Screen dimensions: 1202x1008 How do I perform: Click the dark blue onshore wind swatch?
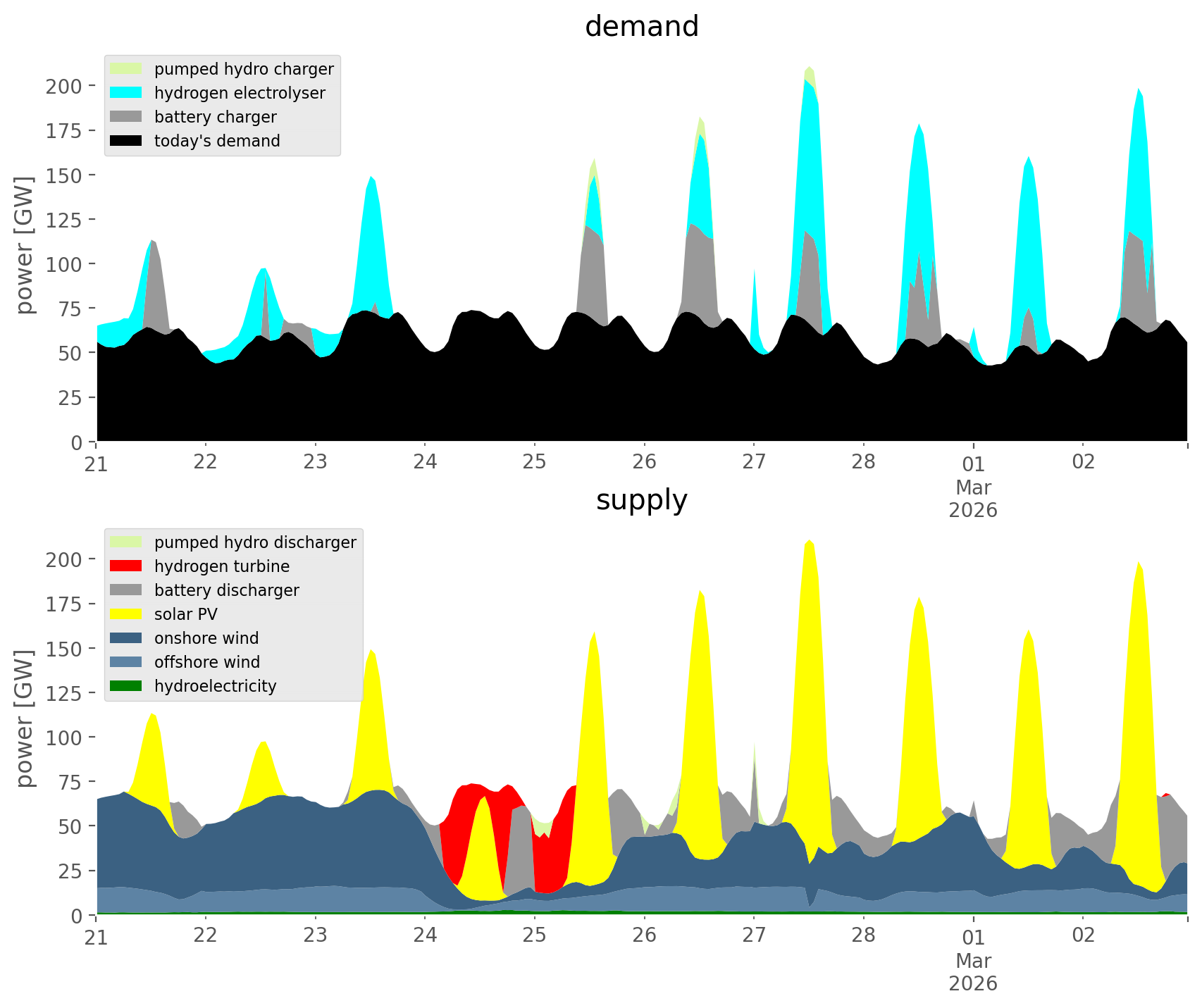(127, 638)
